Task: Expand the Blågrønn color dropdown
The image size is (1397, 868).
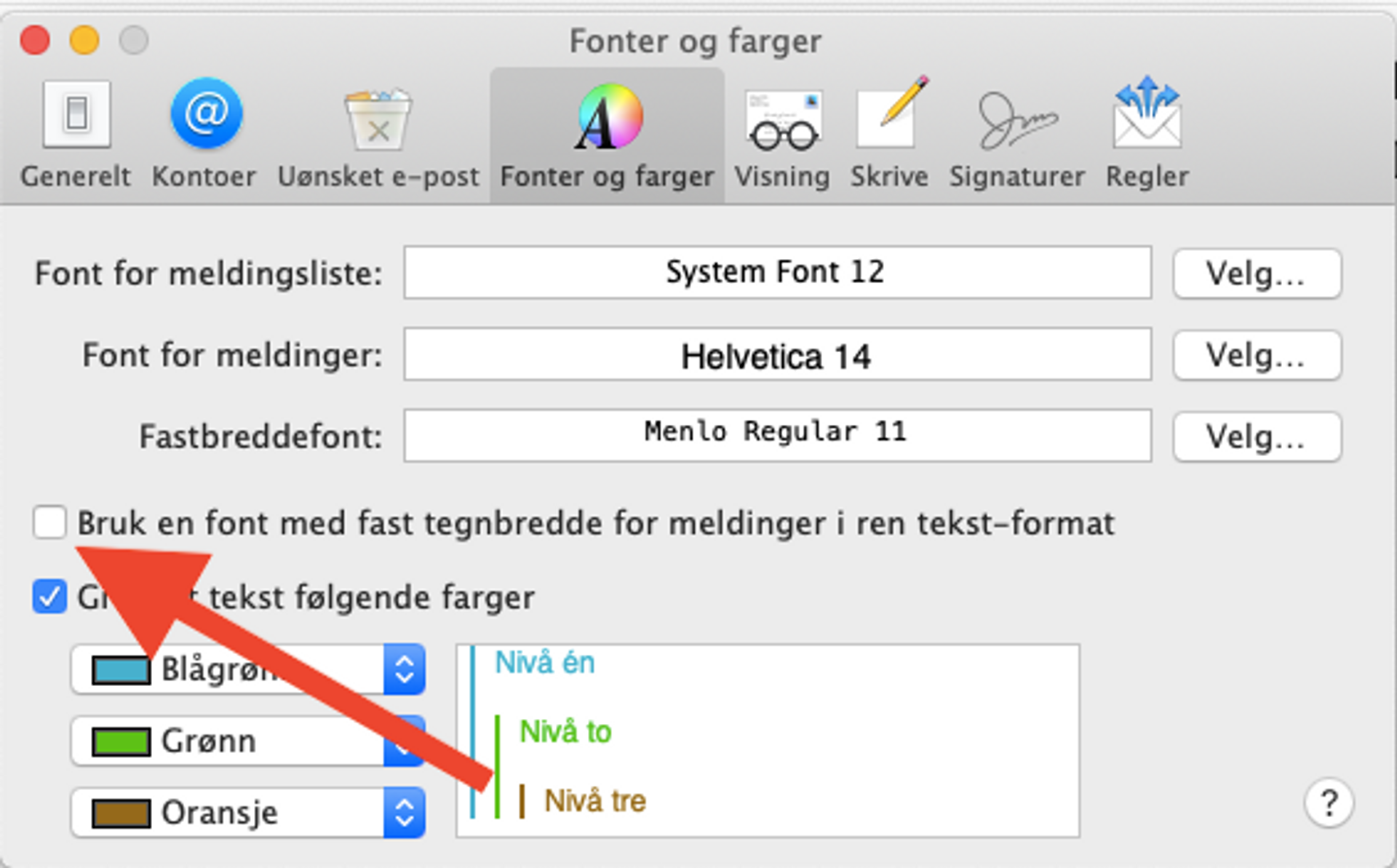Action: 404,669
